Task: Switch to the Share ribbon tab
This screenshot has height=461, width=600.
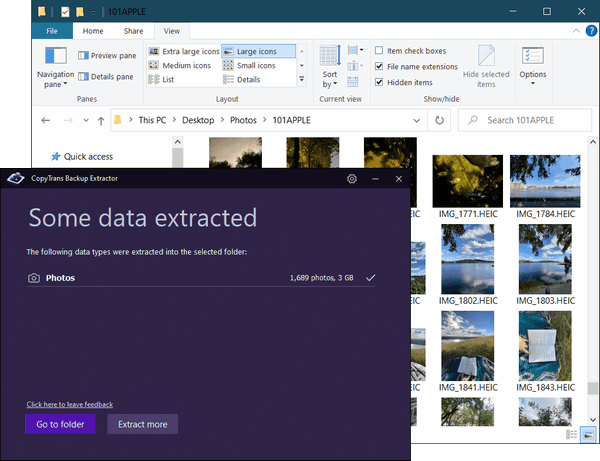Action: pyautogui.click(x=133, y=31)
